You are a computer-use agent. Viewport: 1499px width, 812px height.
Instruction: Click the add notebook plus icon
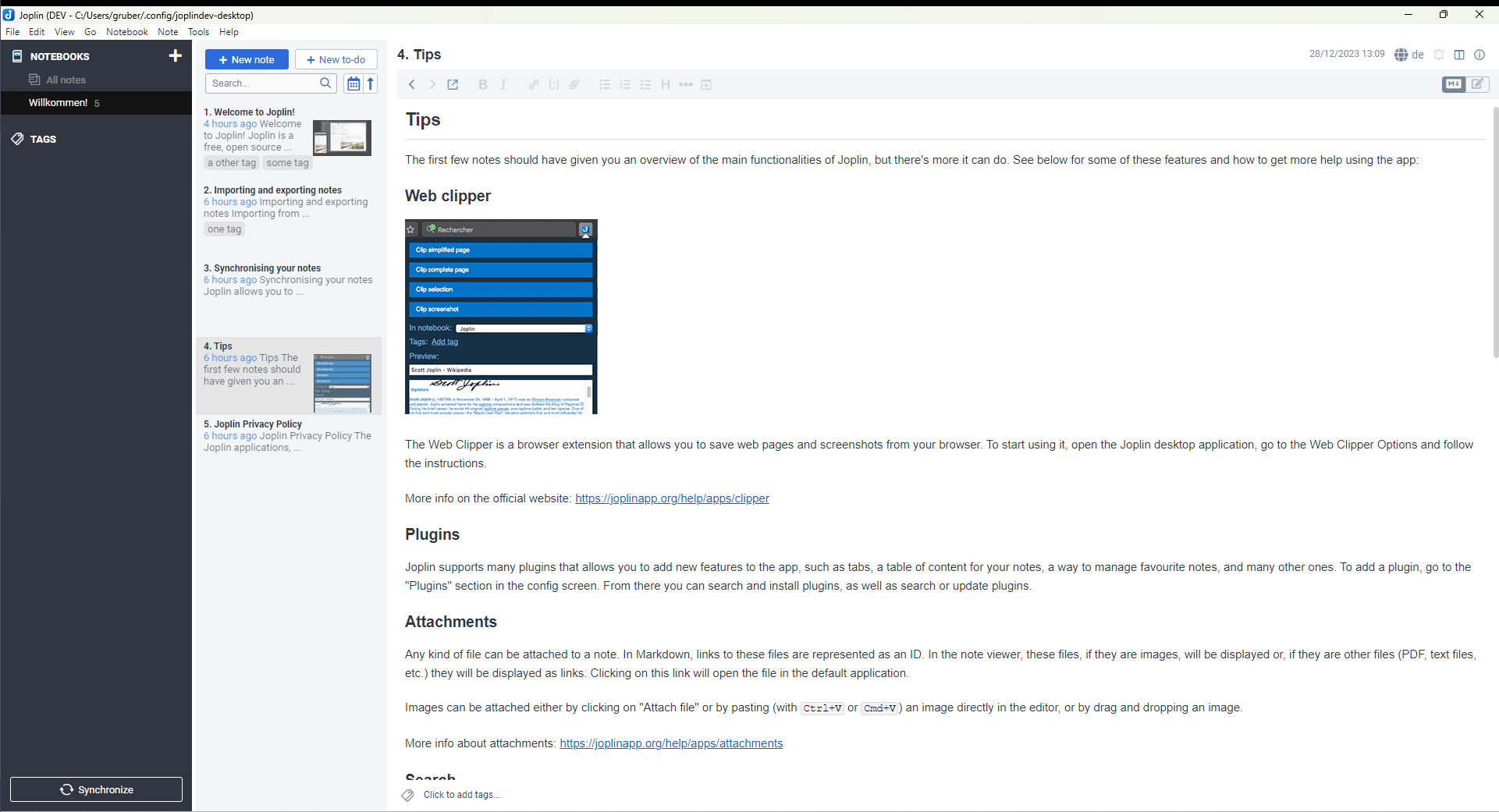175,55
